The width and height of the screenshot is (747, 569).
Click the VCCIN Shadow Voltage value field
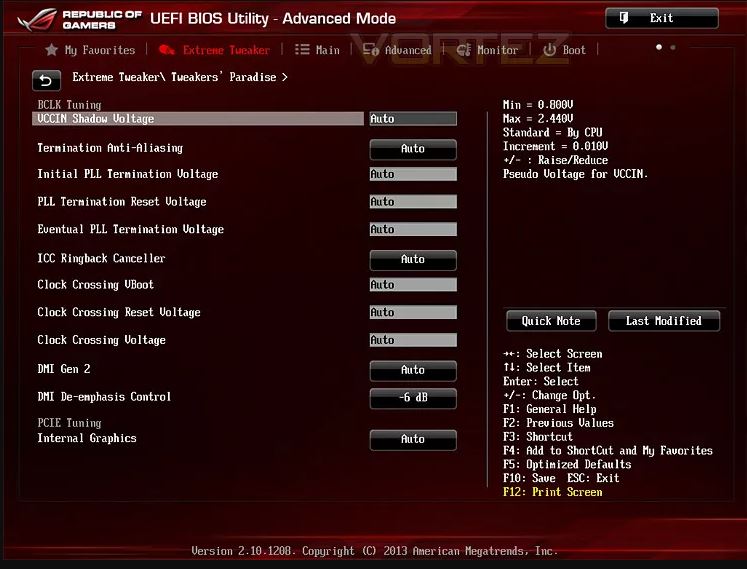pyautogui.click(x=413, y=119)
